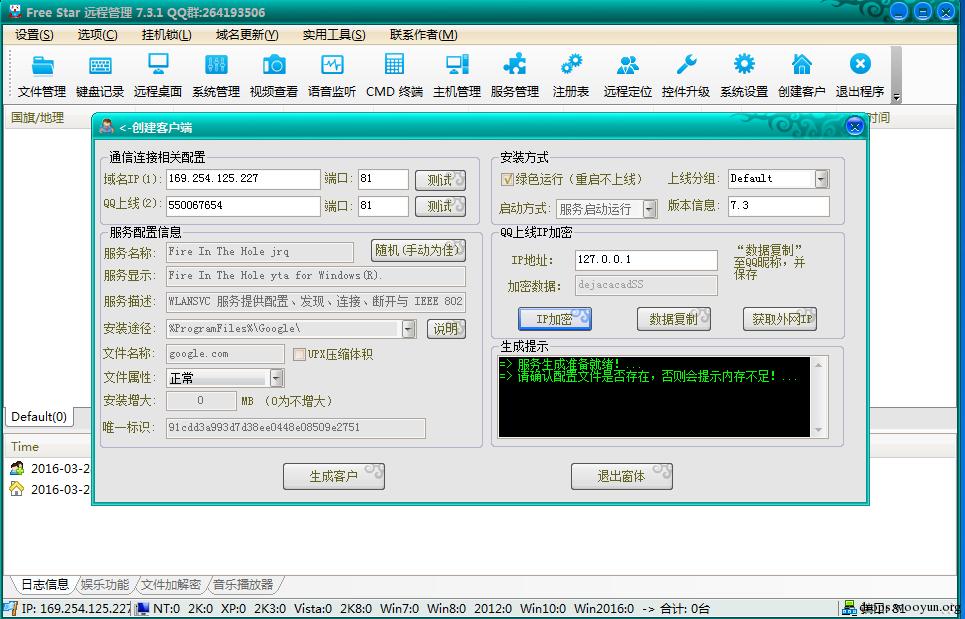Open the 文件管理 file manager icon
The height and width of the screenshot is (619, 965).
(42, 75)
